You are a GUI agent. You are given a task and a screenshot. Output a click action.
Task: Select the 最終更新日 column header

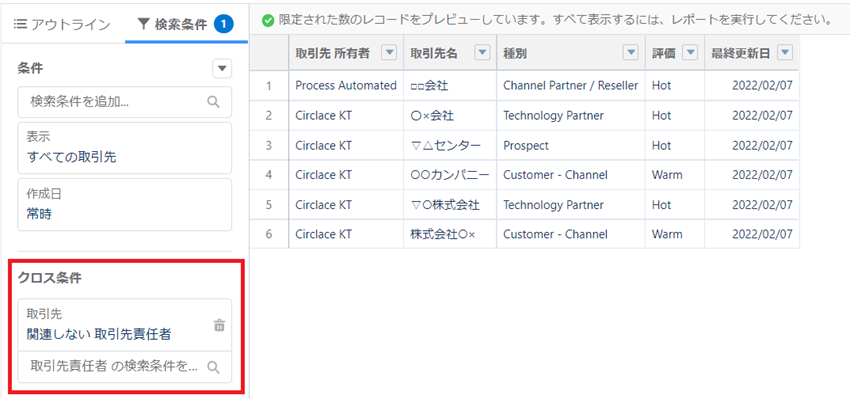tap(752, 53)
